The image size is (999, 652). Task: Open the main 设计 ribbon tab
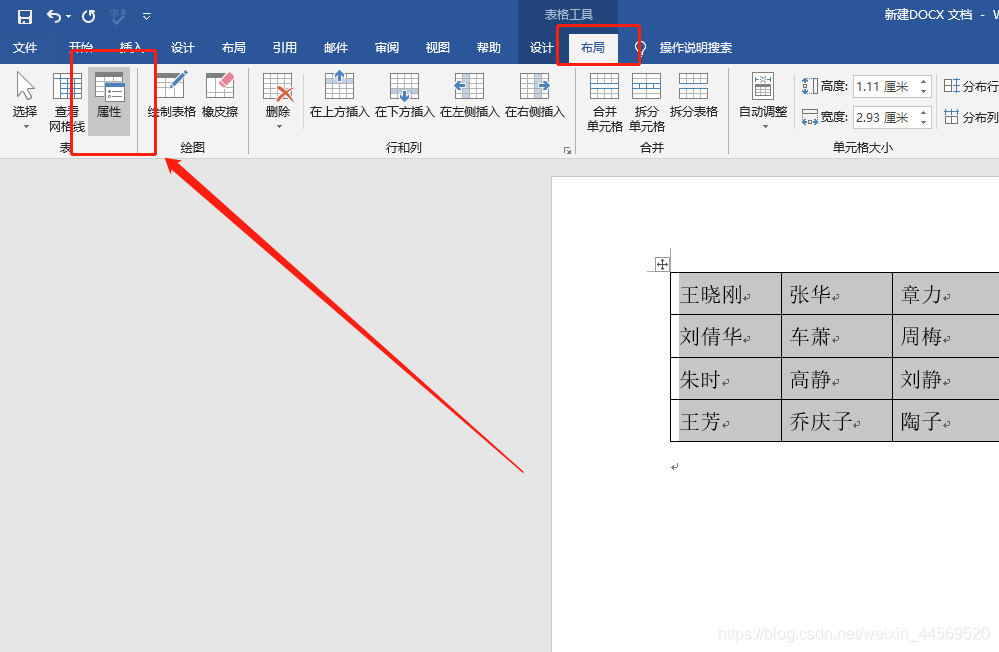[x=182, y=48]
